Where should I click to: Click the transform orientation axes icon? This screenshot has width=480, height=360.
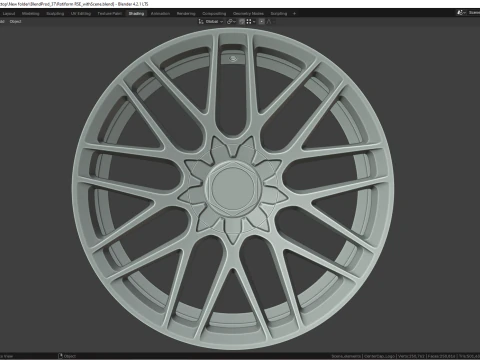click(x=201, y=22)
